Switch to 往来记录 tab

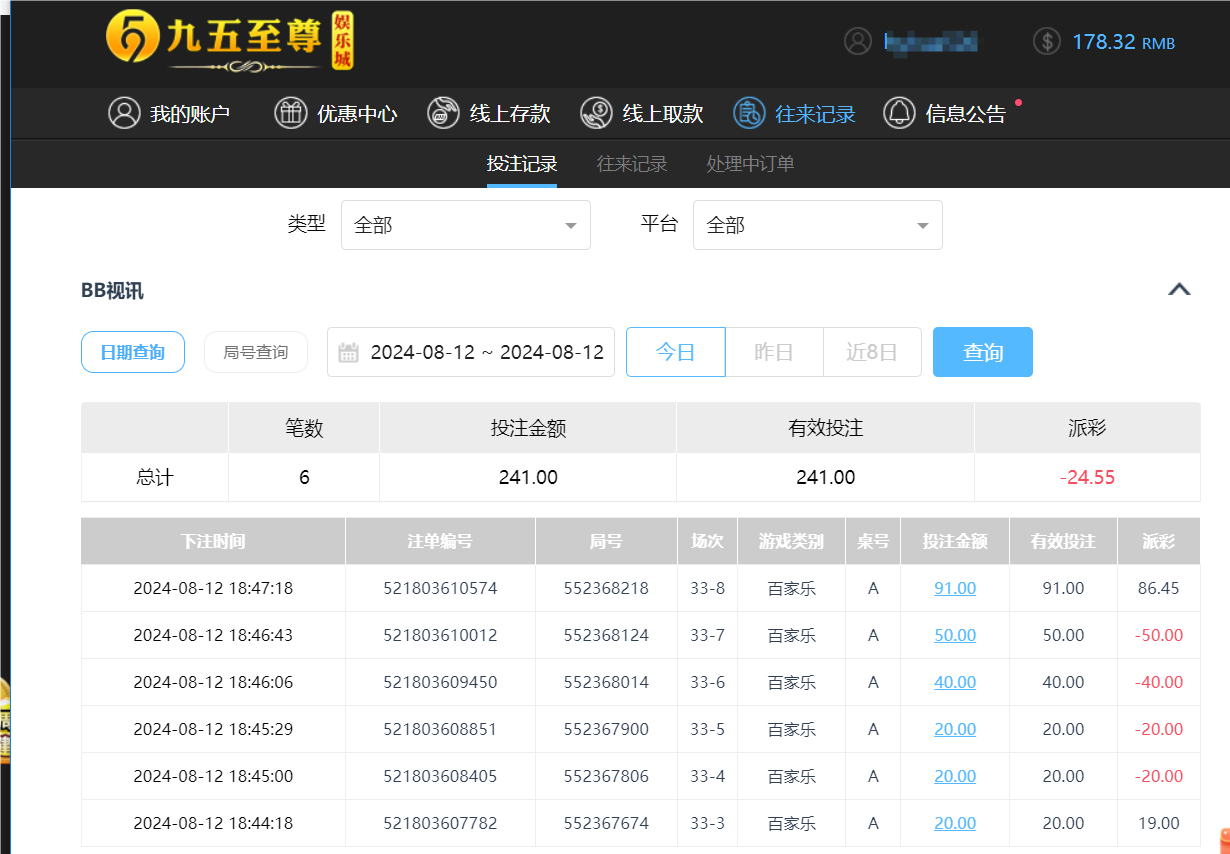pos(631,163)
